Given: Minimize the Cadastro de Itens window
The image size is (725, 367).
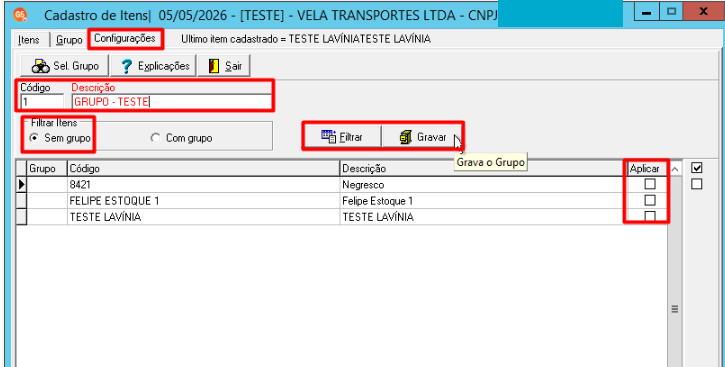Looking at the screenshot, I should [x=646, y=12].
